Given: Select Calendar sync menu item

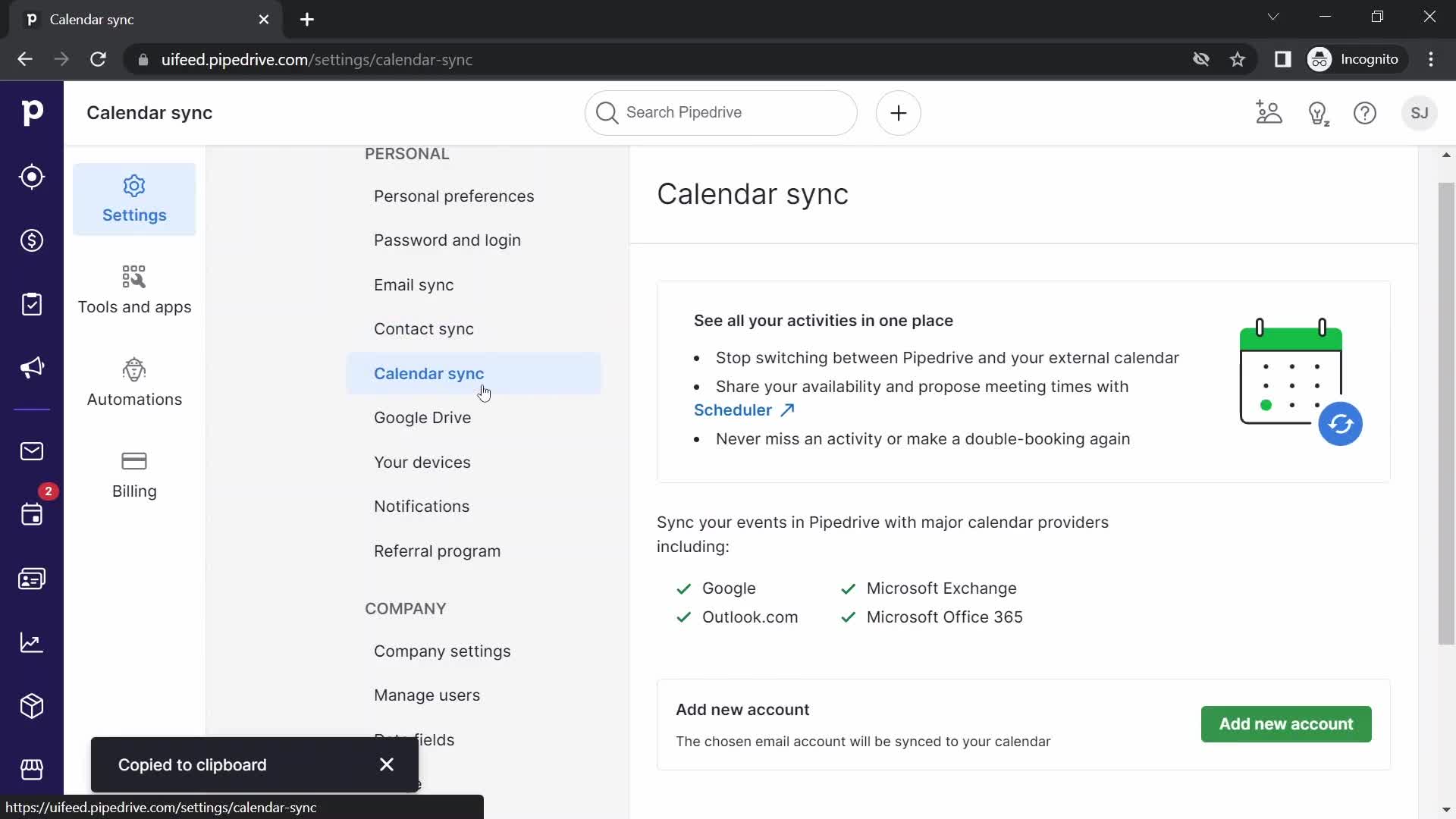Looking at the screenshot, I should coord(429,373).
